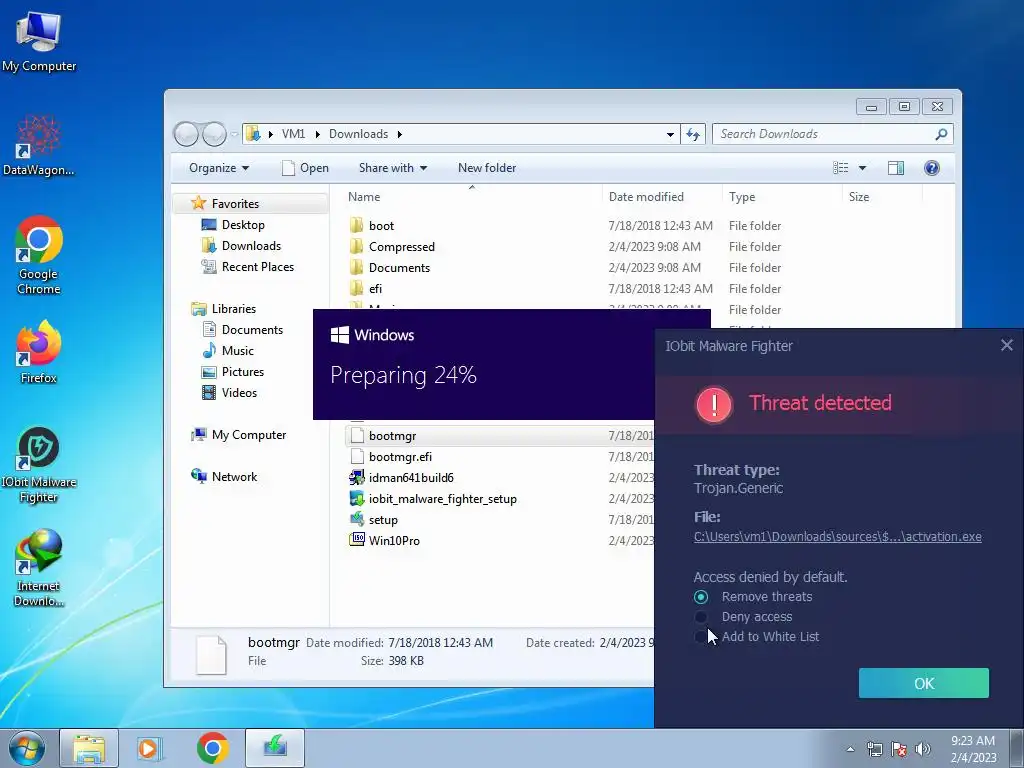This screenshot has width=1024, height=768.
Task: Open Windows Explorer from taskbar
Action: point(89,748)
